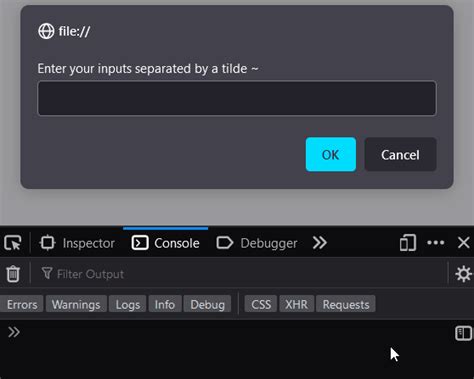The height and width of the screenshot is (379, 474).
Task: Clear console output with trash icon
Action: click(13, 274)
